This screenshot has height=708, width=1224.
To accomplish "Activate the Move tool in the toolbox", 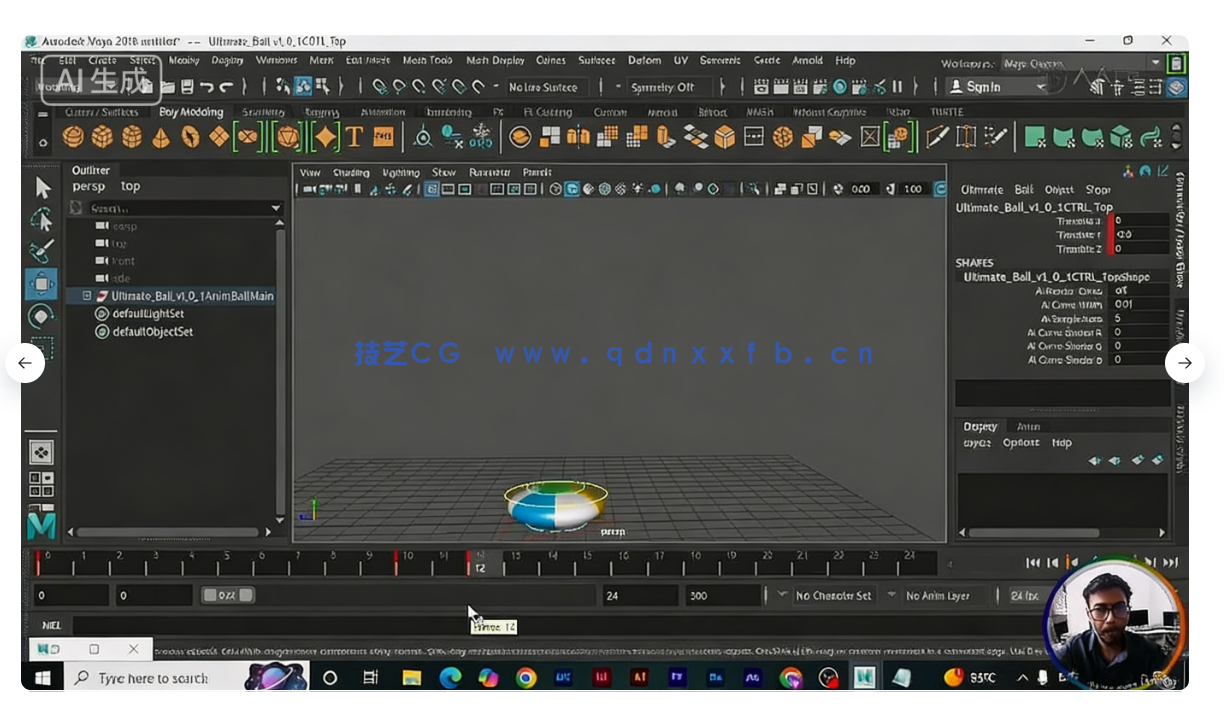I will [41, 284].
